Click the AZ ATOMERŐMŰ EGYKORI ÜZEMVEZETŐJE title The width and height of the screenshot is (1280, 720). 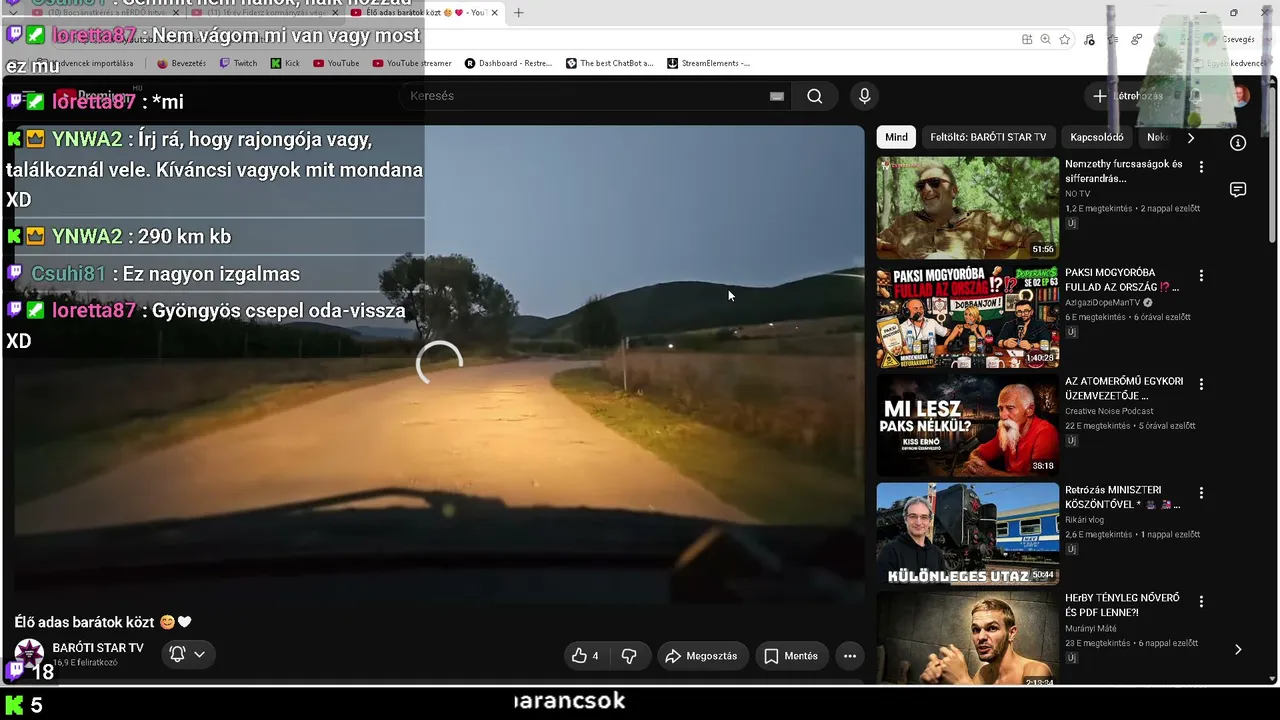tap(1124, 388)
